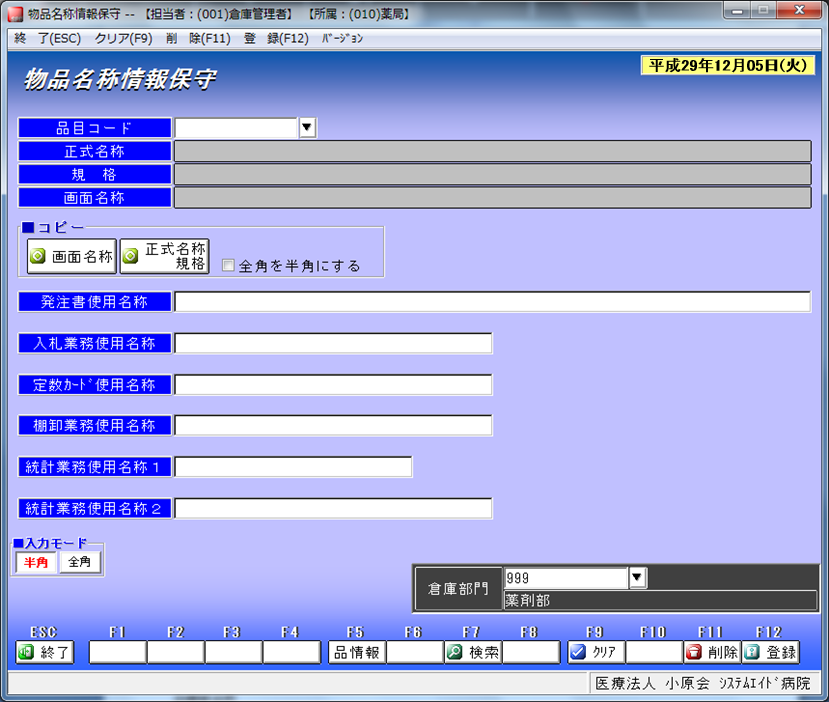Click the status bar text システムエイト病院
The image size is (829, 702).
pos(764,683)
